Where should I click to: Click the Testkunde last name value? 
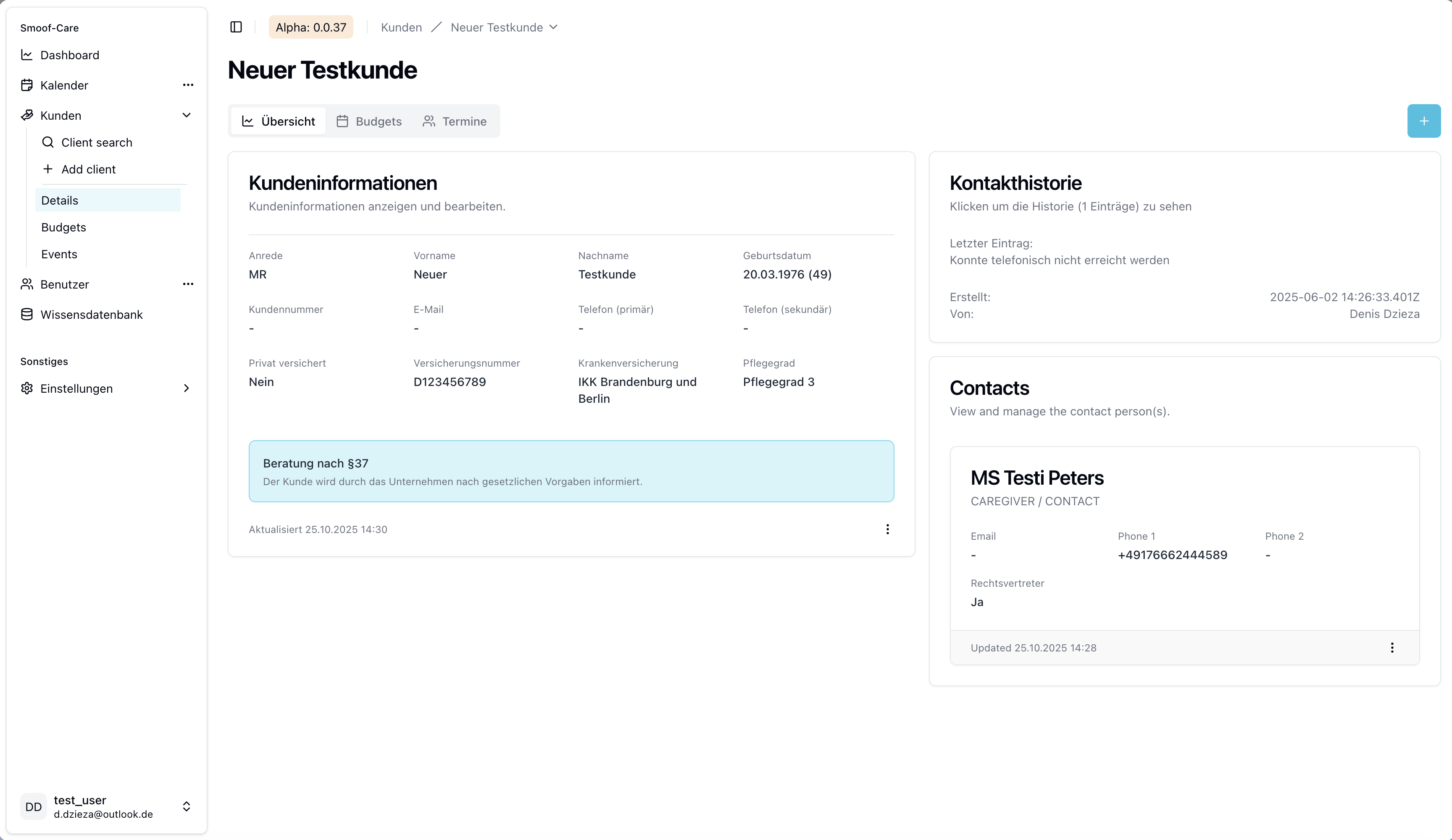coord(607,274)
